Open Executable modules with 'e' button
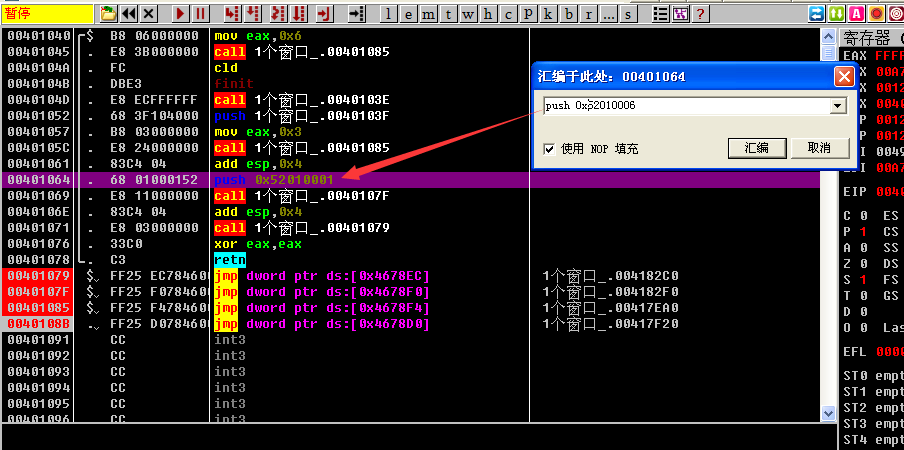 tap(409, 13)
